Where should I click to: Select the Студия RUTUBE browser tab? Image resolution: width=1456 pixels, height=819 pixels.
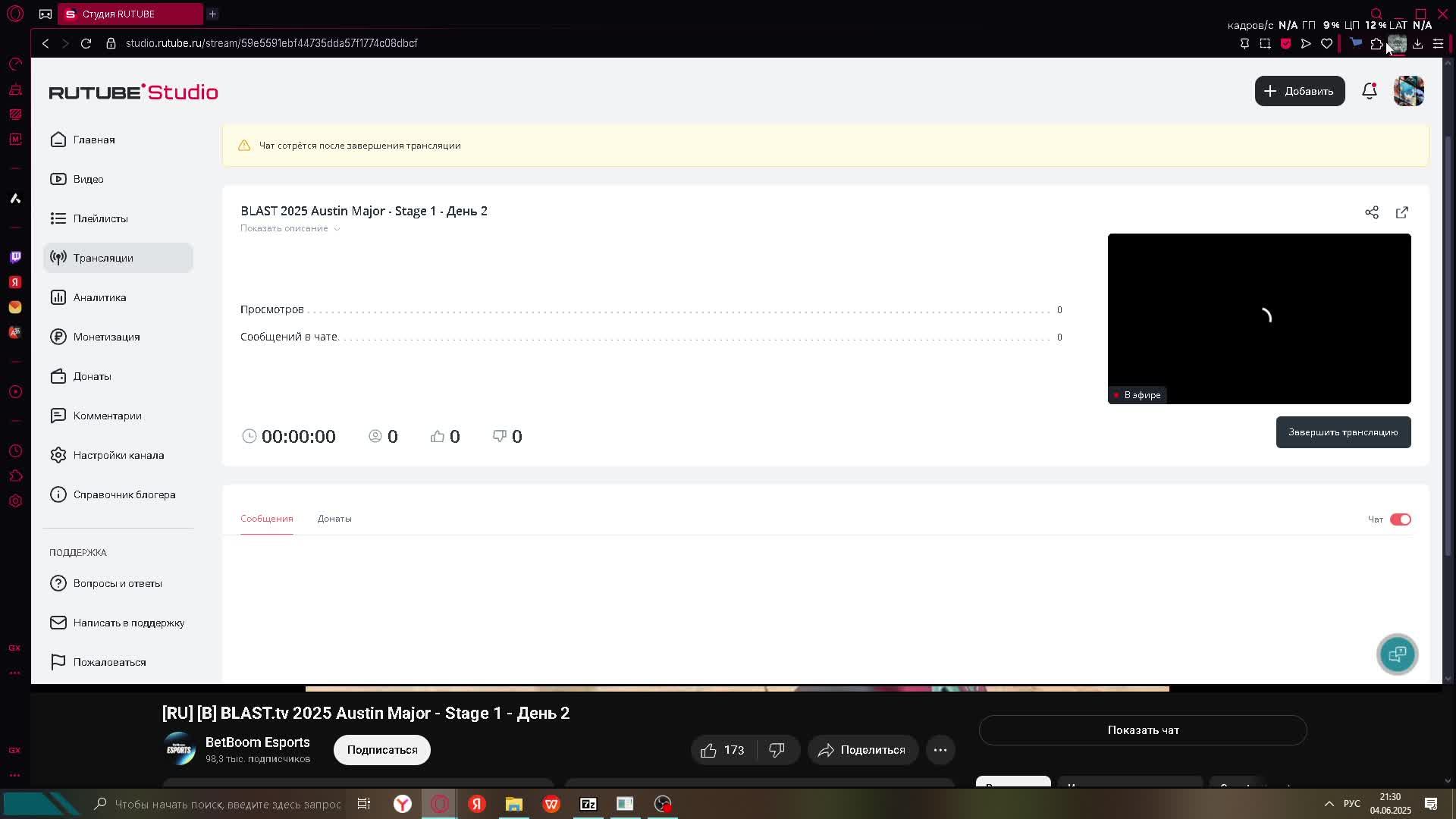[x=130, y=14]
